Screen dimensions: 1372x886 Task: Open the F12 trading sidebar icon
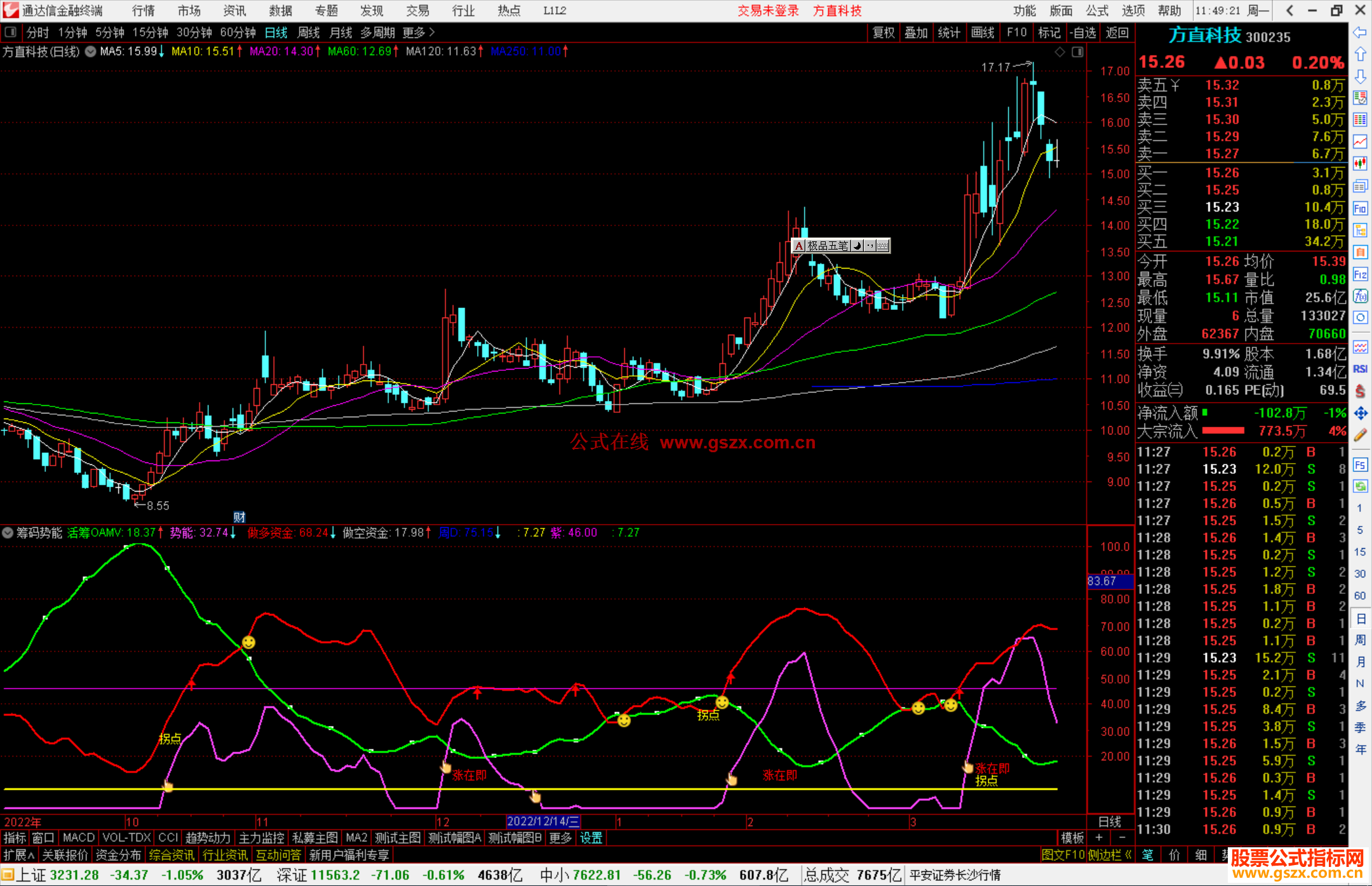coord(1360,274)
